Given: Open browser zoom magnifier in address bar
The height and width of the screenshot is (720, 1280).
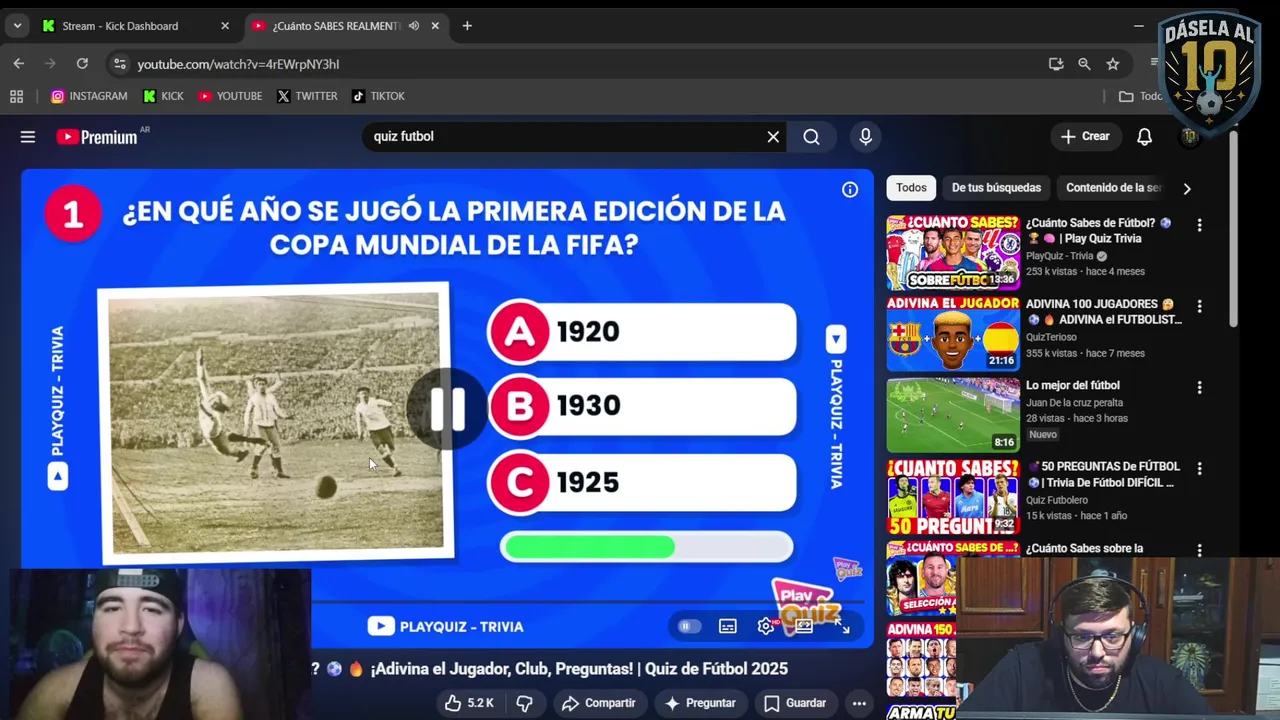Looking at the screenshot, I should coord(1084,64).
